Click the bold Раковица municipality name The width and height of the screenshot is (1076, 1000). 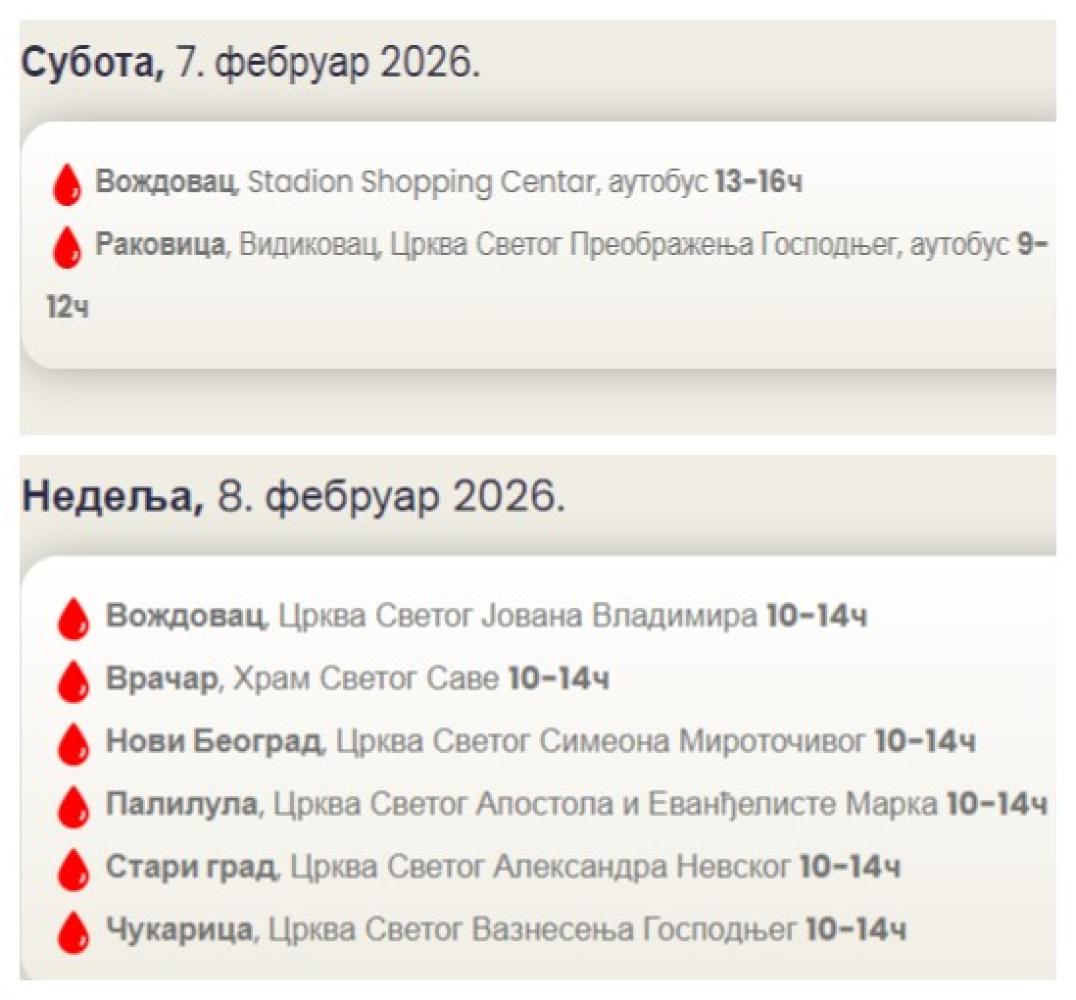click(x=160, y=246)
